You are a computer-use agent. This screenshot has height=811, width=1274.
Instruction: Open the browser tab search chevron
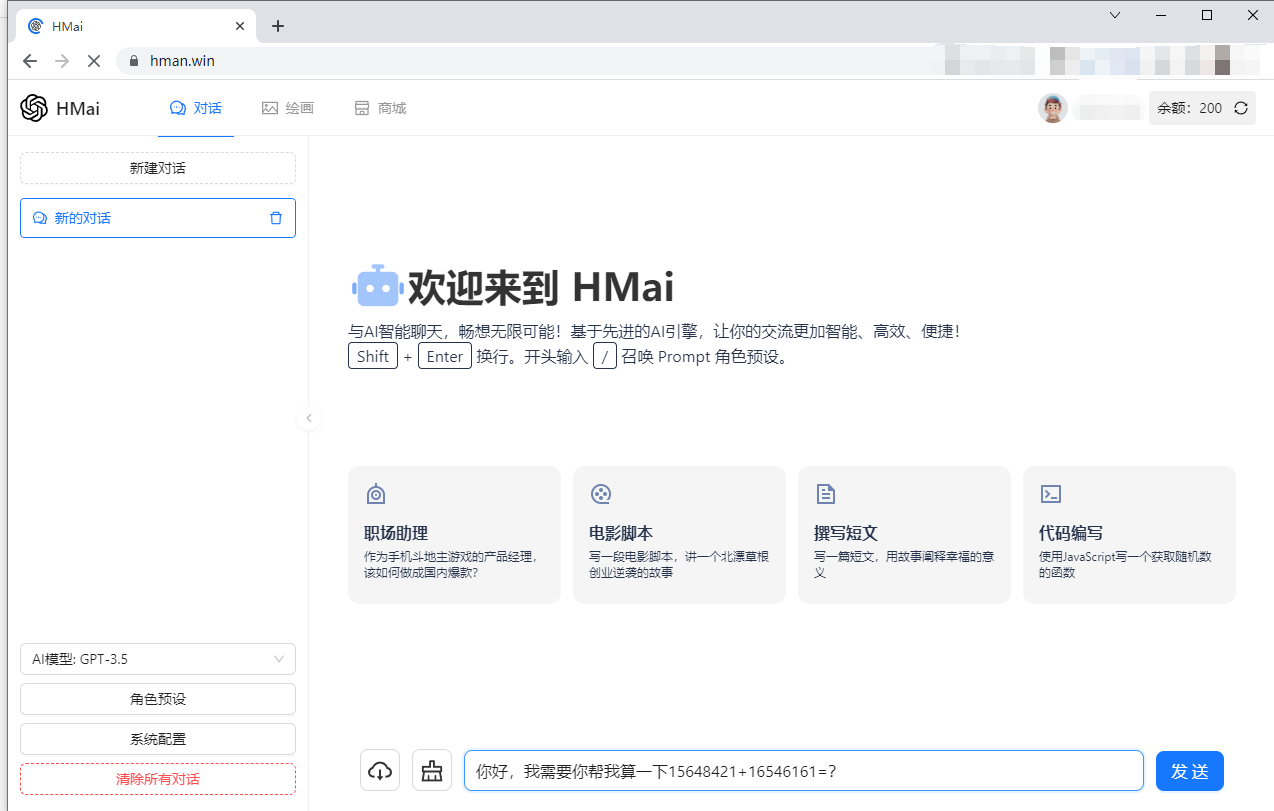[1114, 15]
